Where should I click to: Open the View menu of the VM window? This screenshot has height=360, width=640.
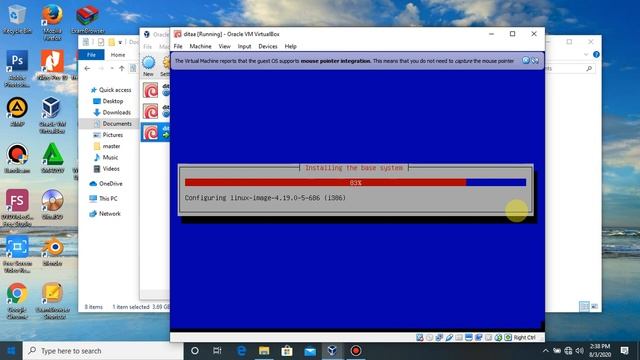click(224, 47)
